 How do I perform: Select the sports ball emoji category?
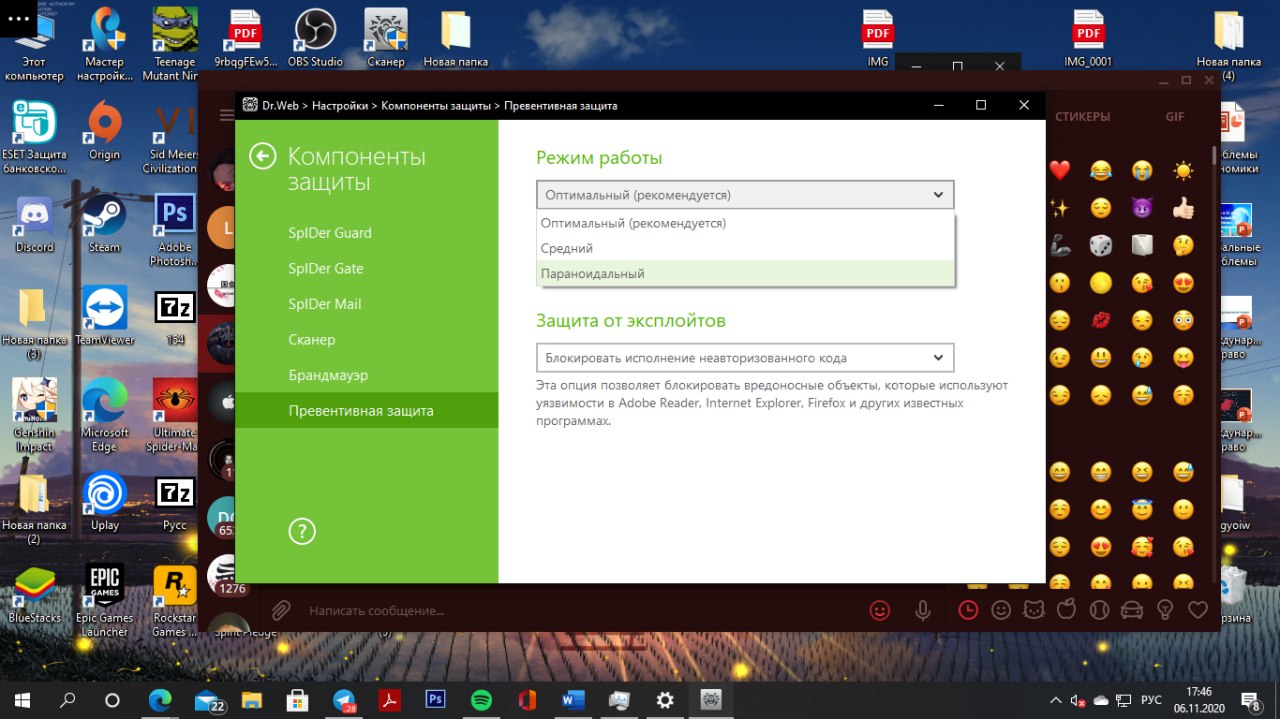point(1099,609)
